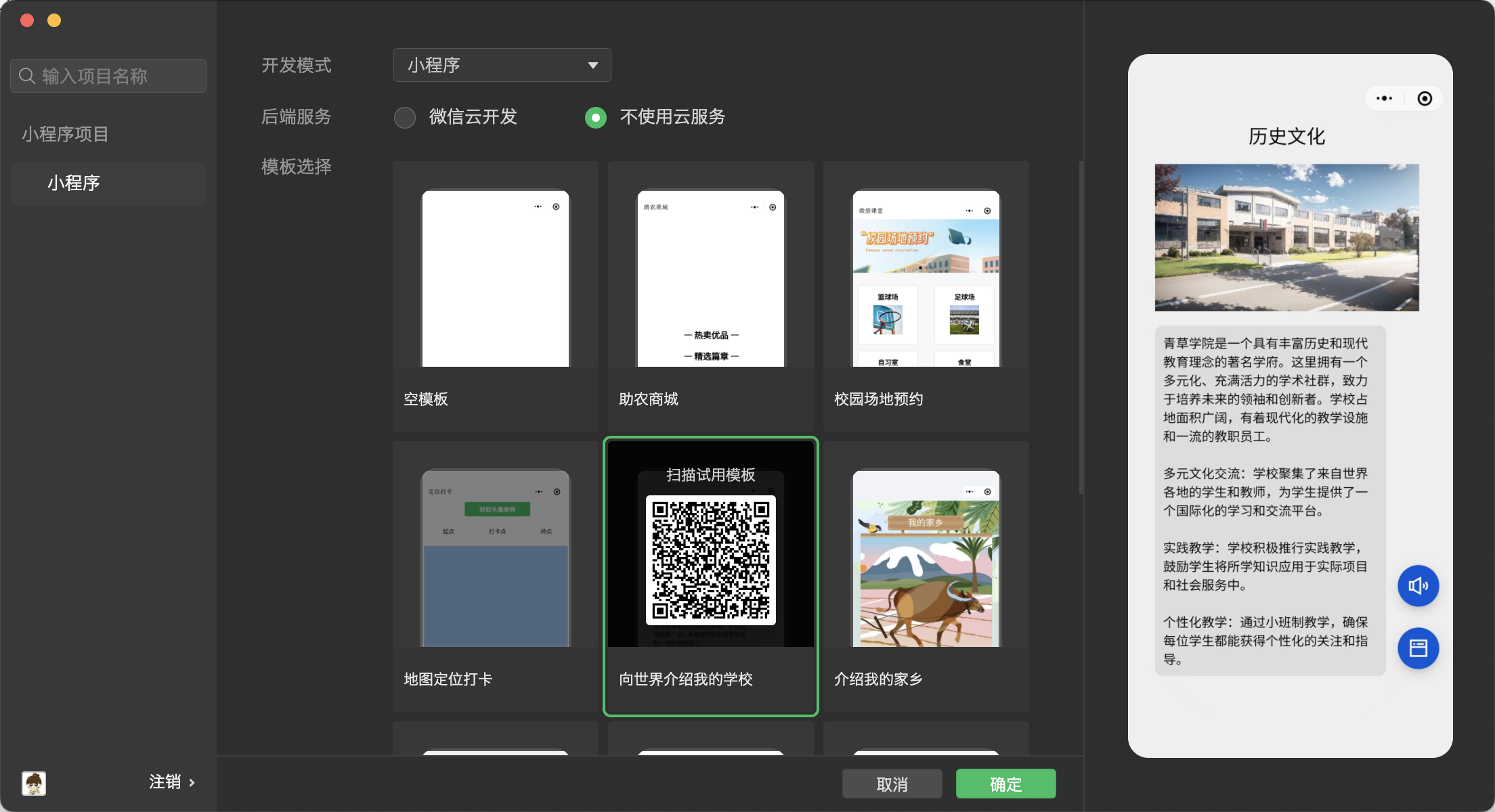Viewport: 1495px width, 812px height.
Task: Choose the 地图定位打卡 template thumbnail
Action: (x=496, y=558)
